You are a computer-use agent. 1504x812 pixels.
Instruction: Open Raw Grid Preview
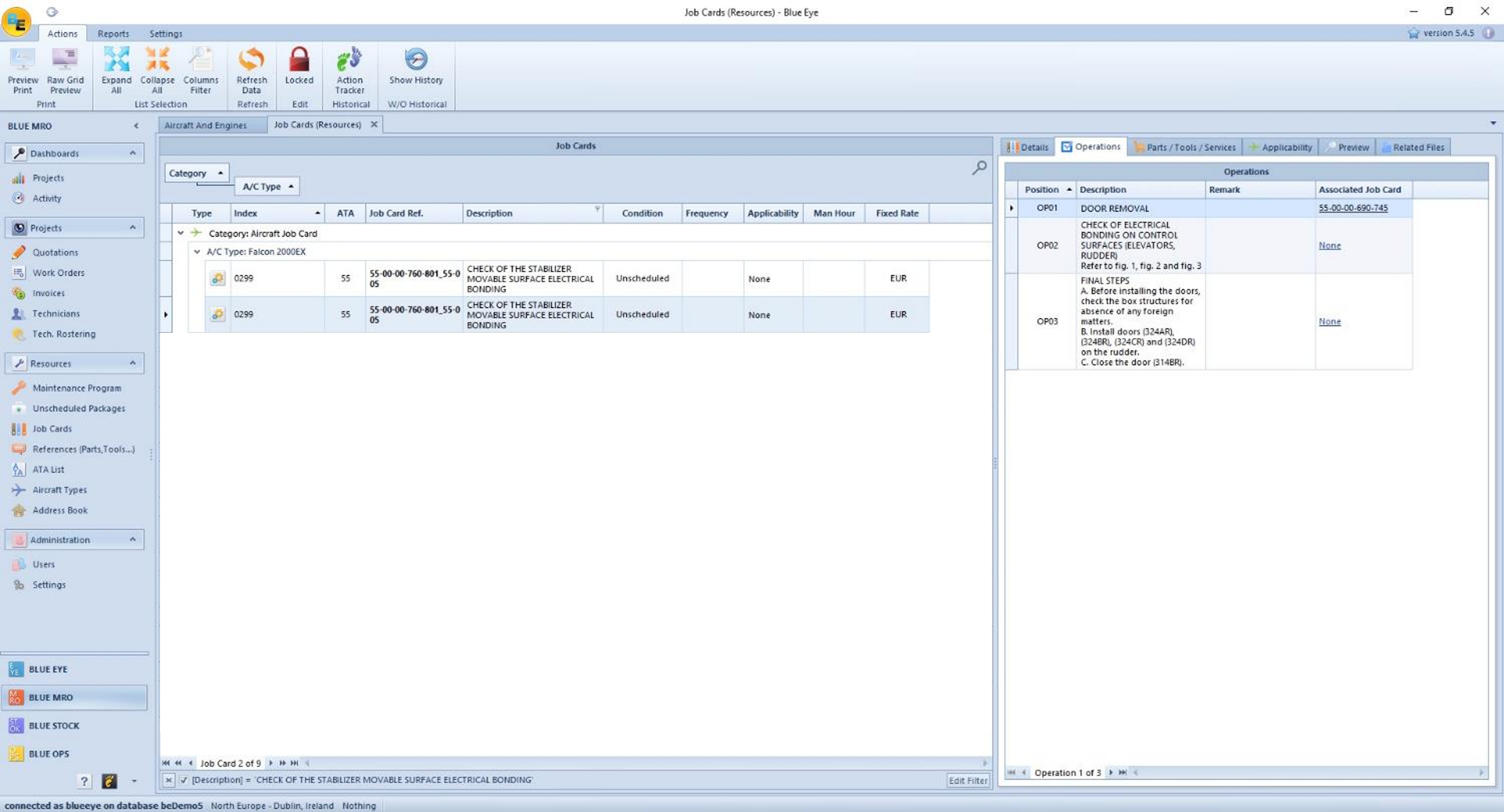coord(65,71)
